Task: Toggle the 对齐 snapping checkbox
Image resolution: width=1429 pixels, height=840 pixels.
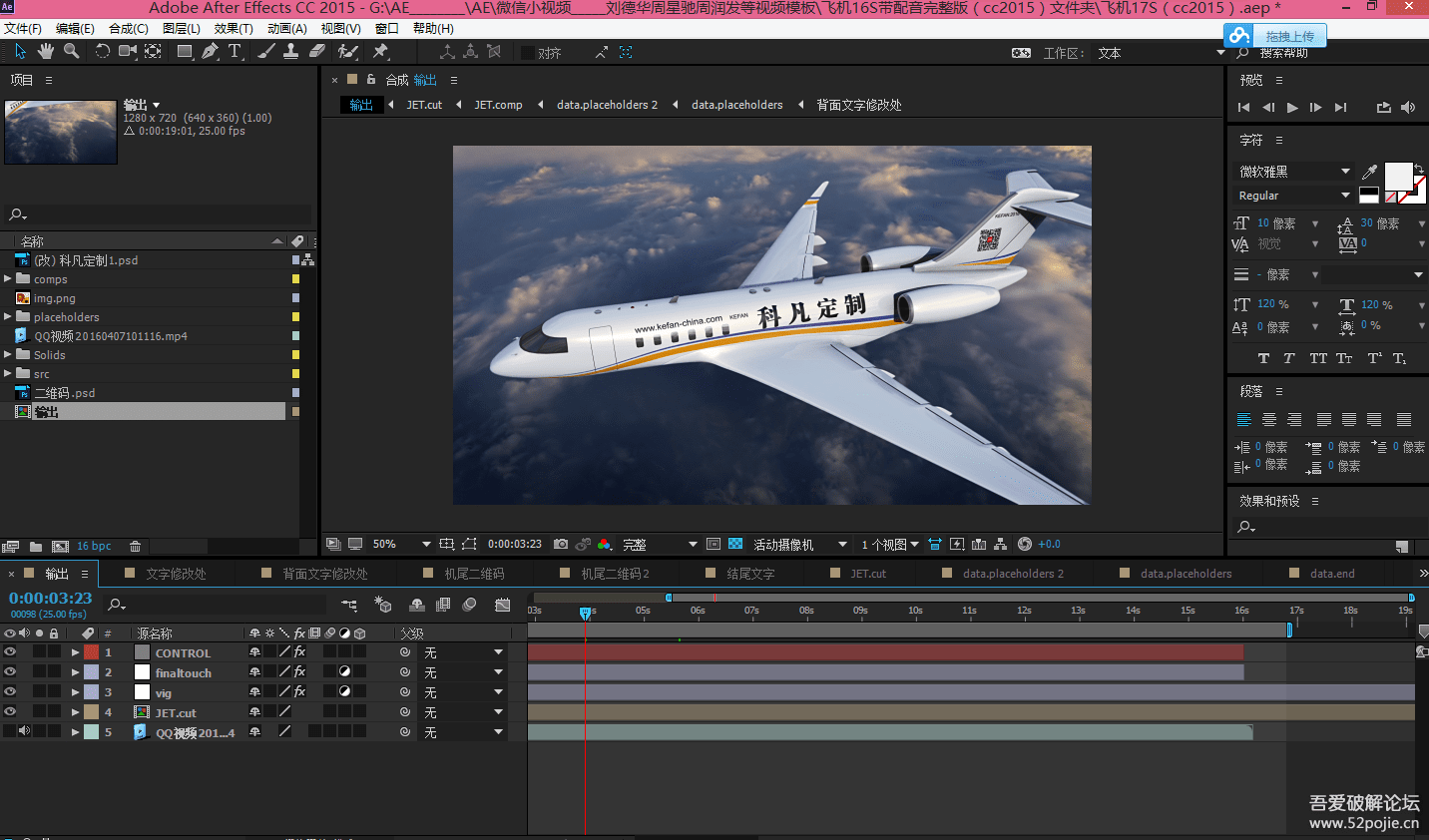Action: (527, 53)
